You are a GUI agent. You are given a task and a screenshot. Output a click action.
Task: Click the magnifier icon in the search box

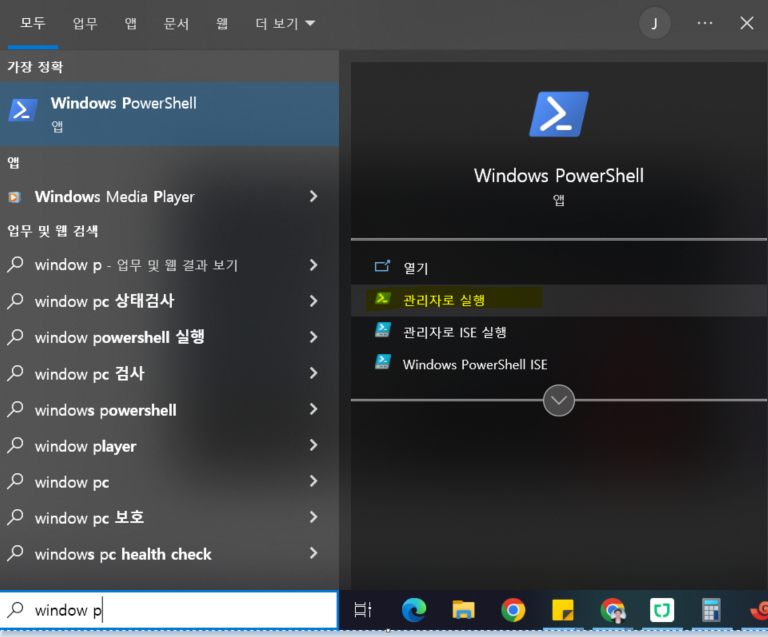tap(15, 610)
